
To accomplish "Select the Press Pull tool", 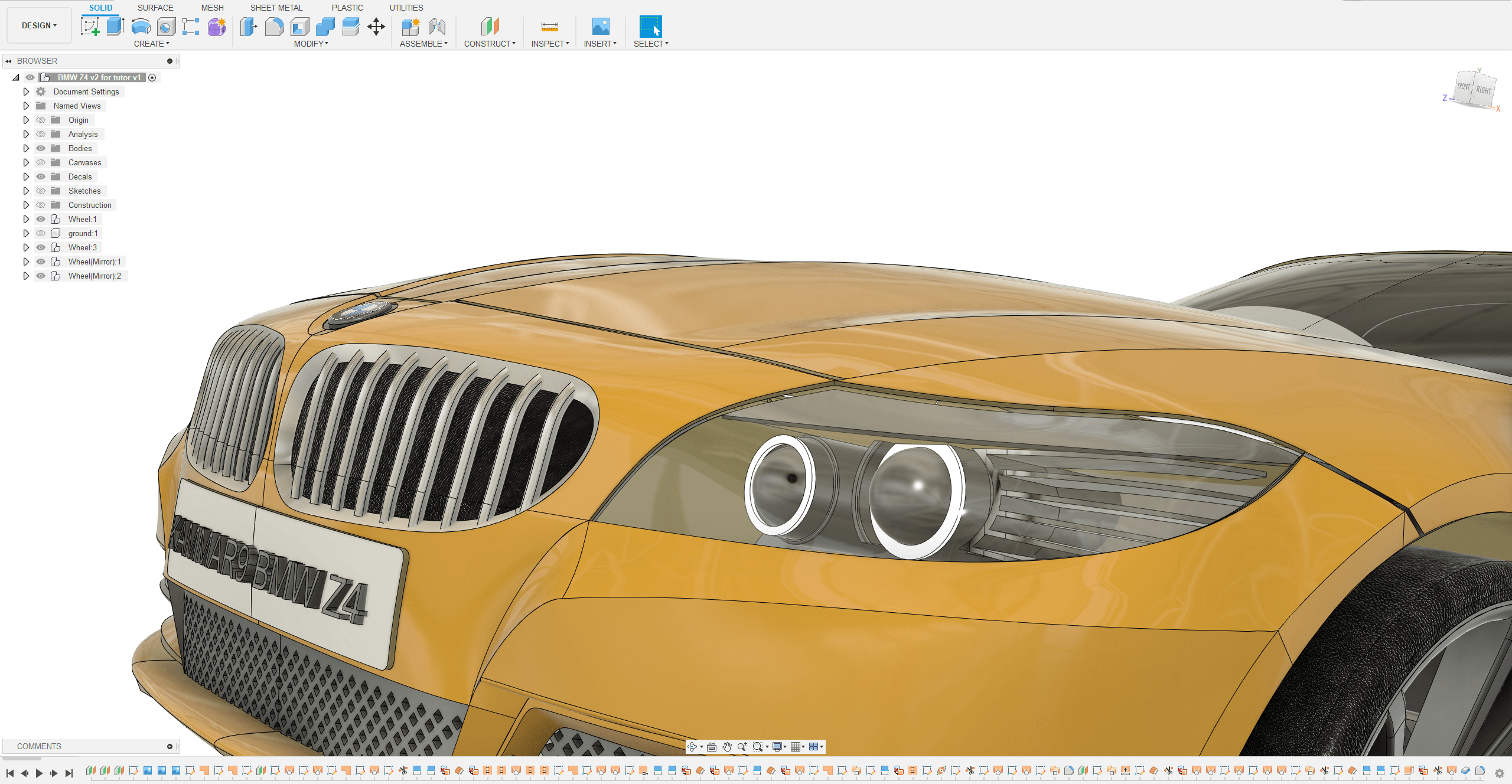I will [249, 27].
